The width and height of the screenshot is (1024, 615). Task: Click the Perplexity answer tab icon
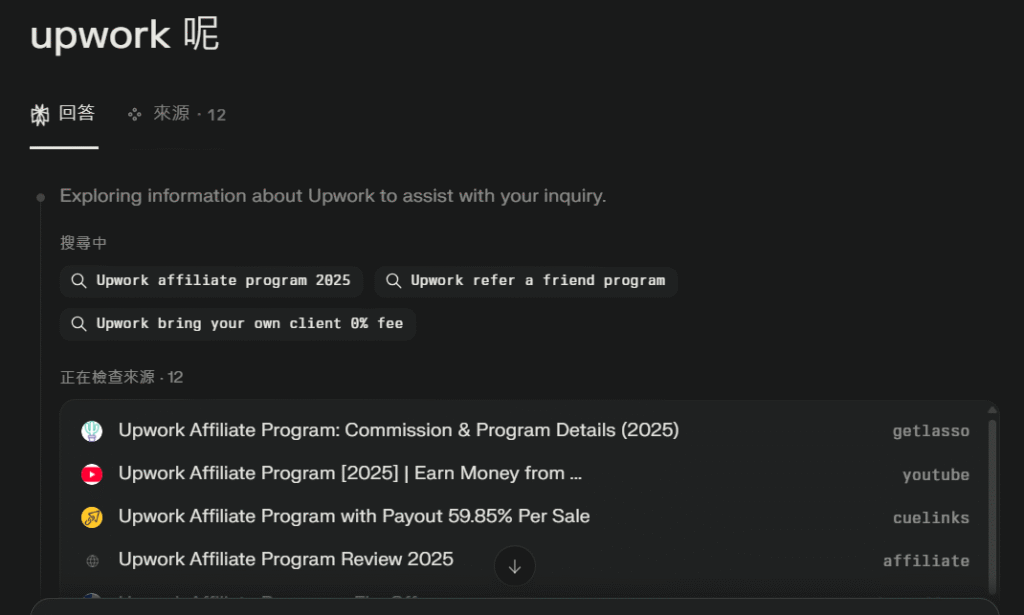coord(40,115)
